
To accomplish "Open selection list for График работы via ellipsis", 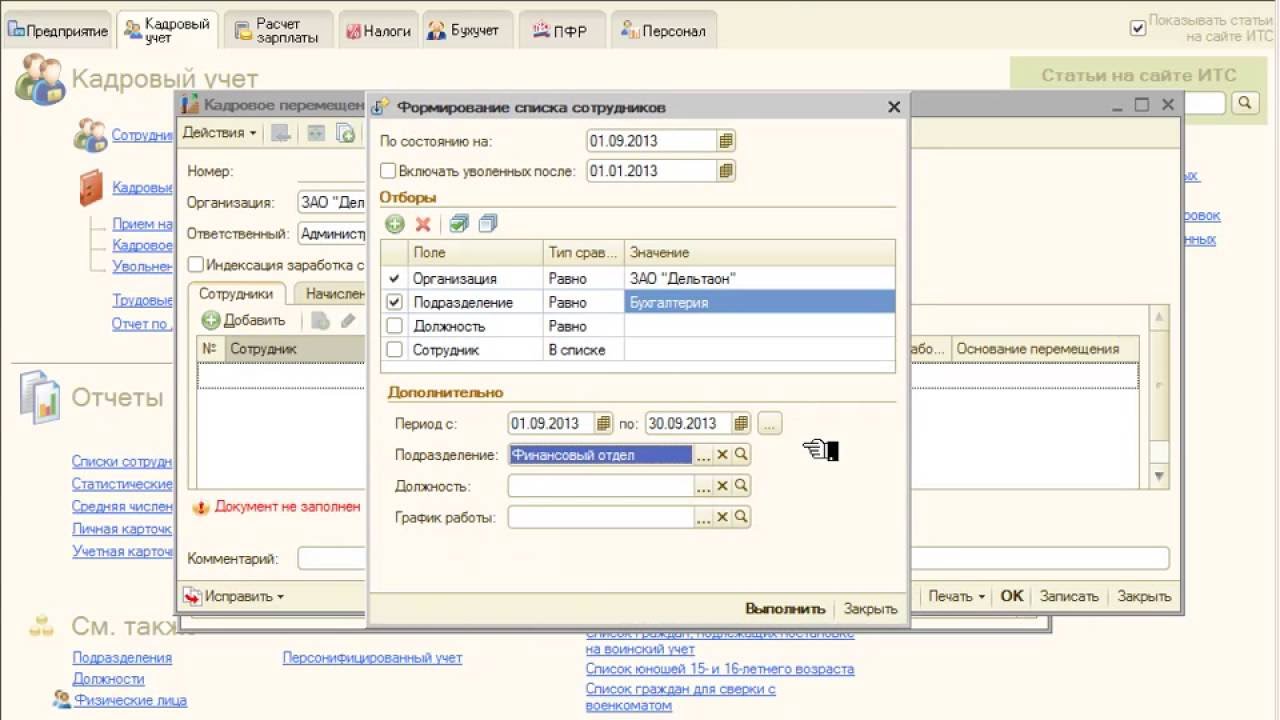I will point(704,517).
